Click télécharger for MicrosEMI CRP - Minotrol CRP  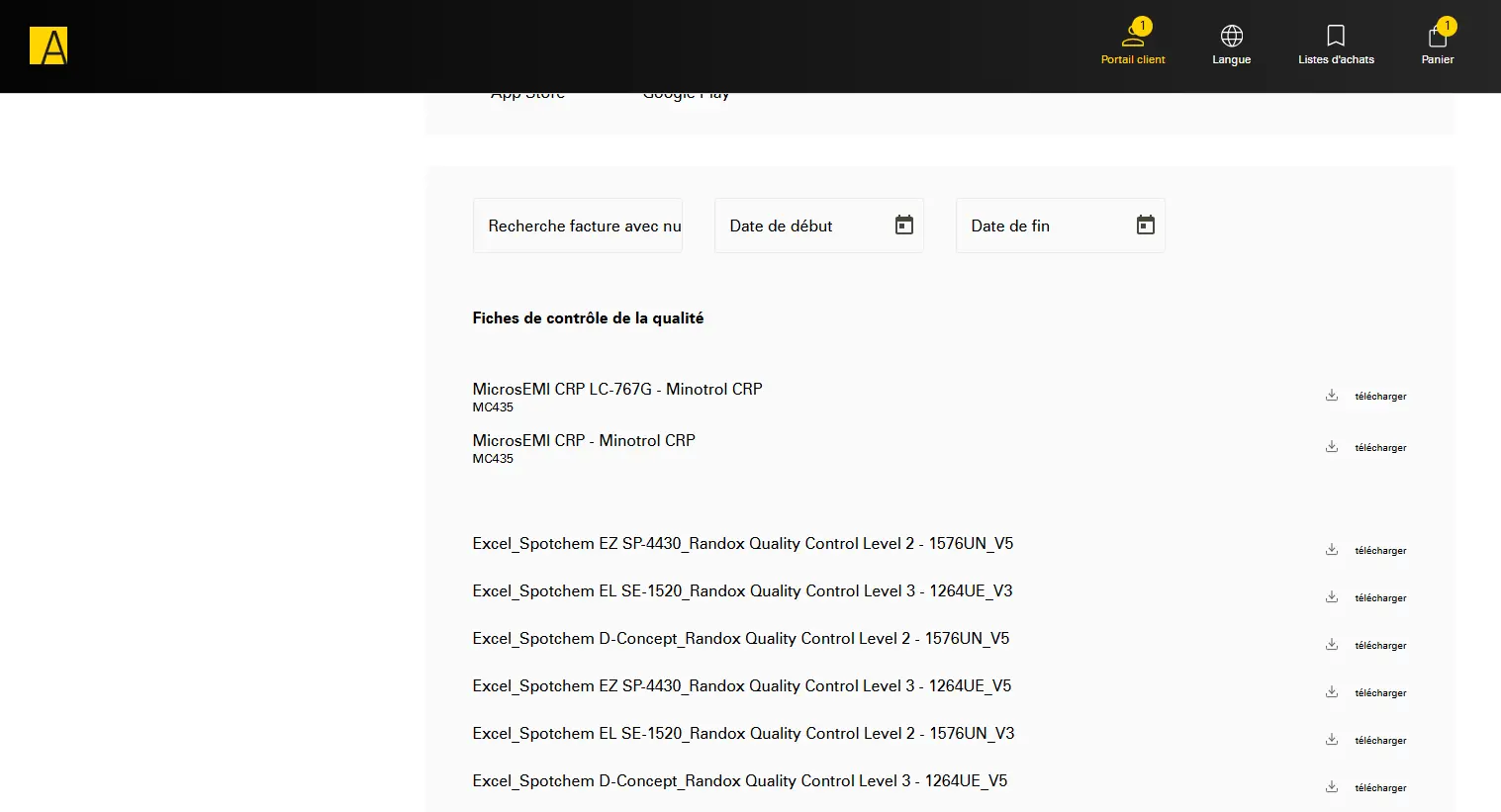[1380, 448]
